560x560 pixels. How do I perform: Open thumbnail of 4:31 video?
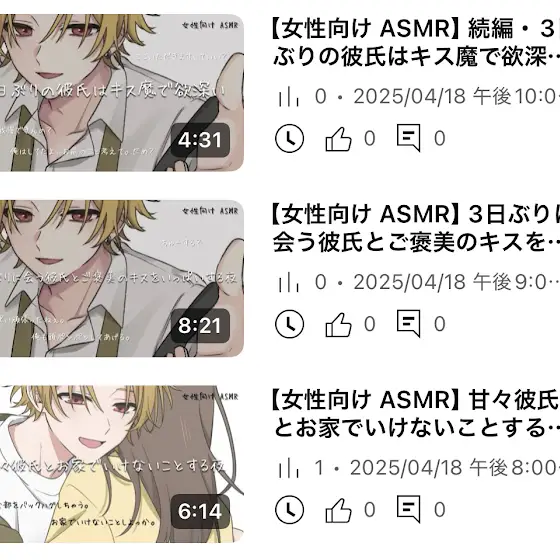122,92
